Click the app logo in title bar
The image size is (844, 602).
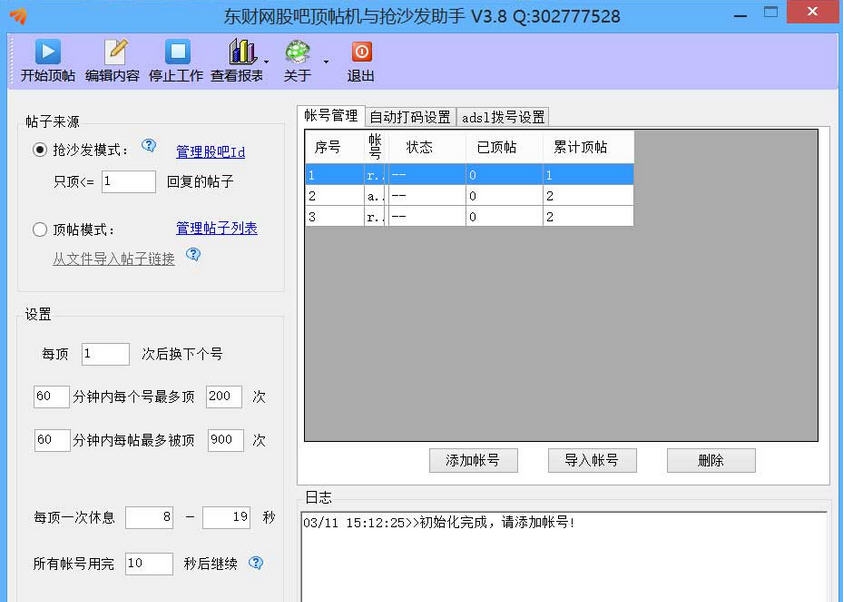[x=18, y=16]
